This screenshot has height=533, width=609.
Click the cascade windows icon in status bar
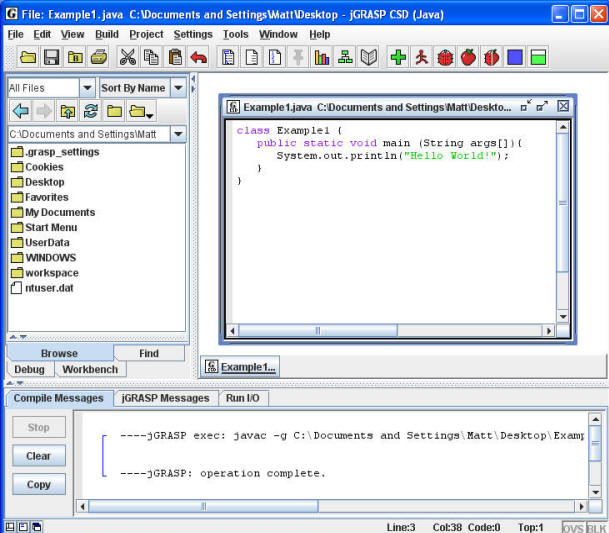pyautogui.click(x=37, y=527)
